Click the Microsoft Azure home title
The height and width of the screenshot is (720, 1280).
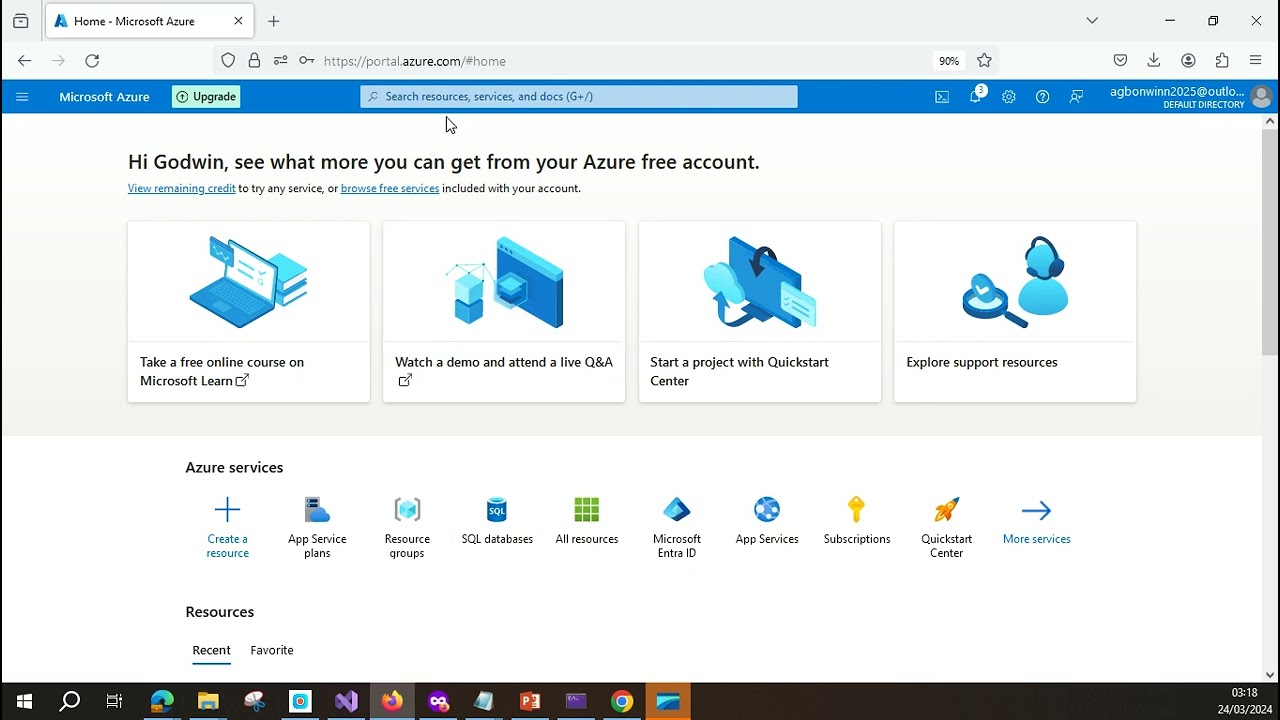click(x=104, y=97)
